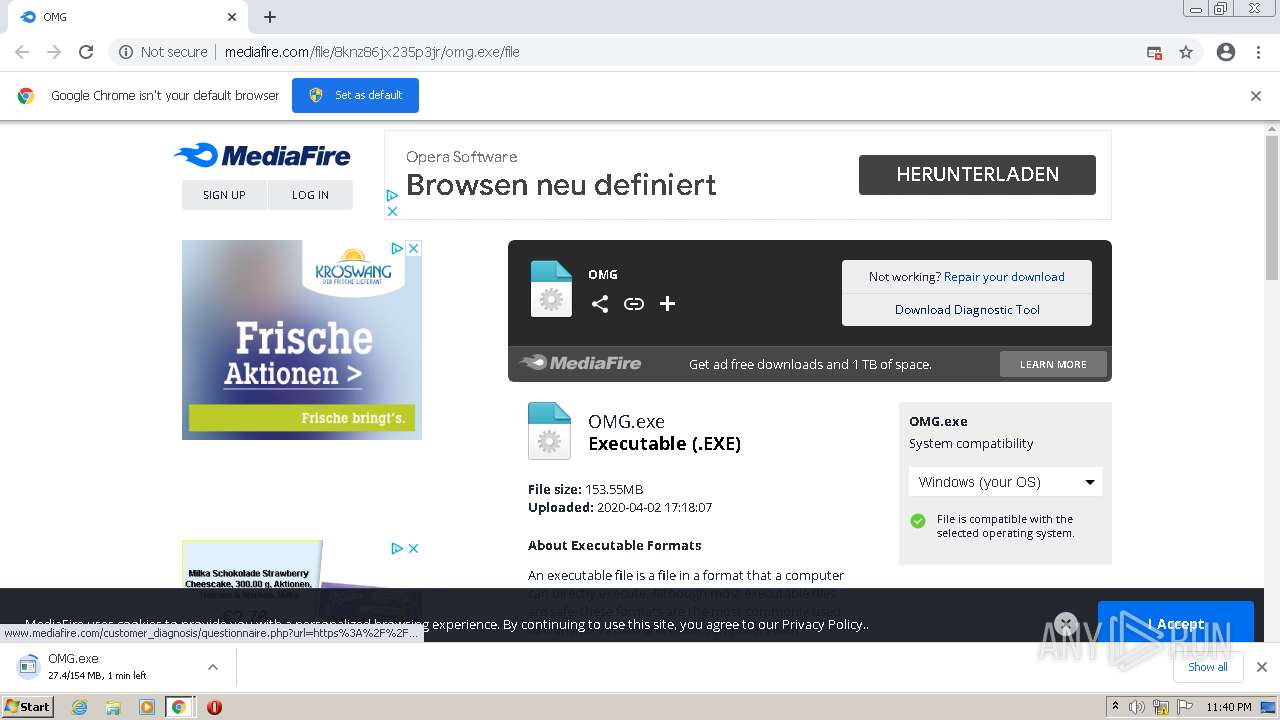Click the File size 153.55MB text
This screenshot has width=1280, height=720.
[586, 490]
